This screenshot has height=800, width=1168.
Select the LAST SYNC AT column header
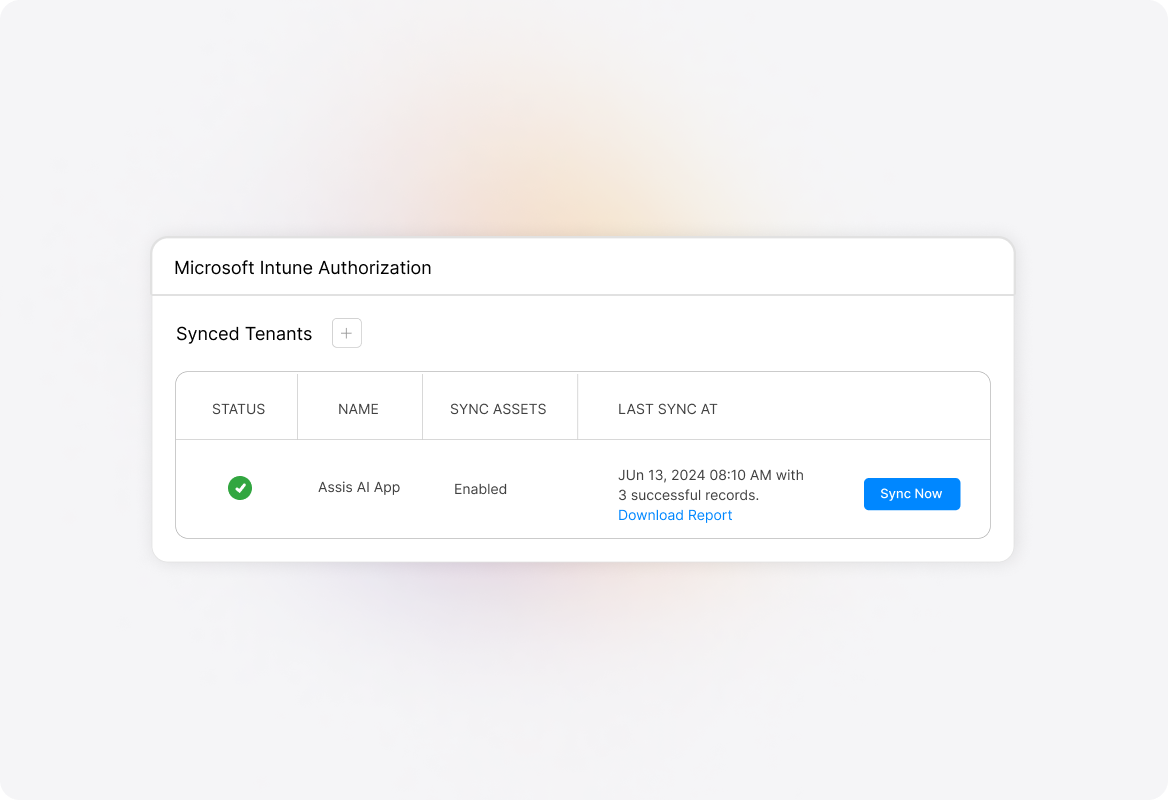point(667,409)
